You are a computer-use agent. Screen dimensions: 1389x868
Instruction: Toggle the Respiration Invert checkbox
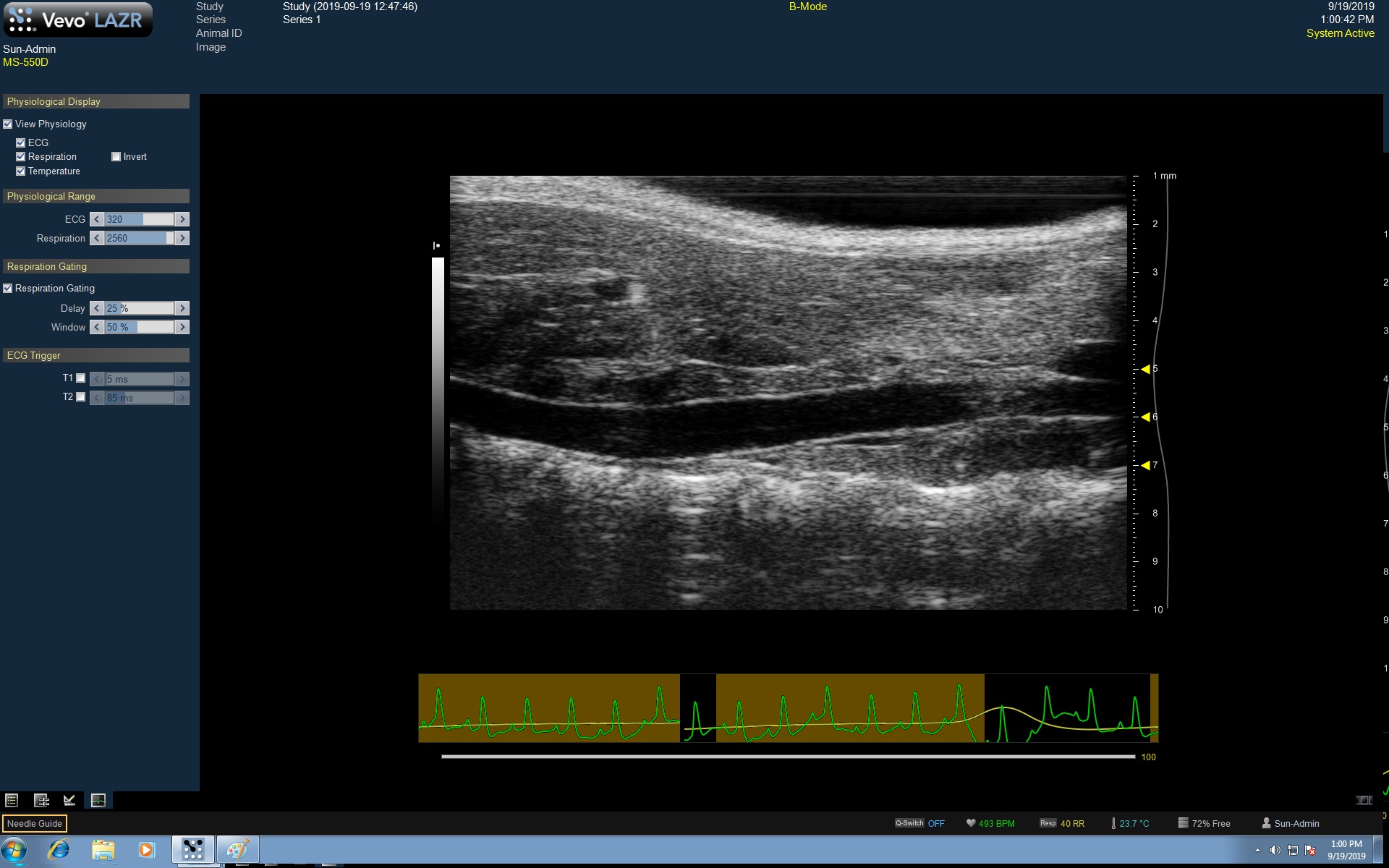coord(116,157)
